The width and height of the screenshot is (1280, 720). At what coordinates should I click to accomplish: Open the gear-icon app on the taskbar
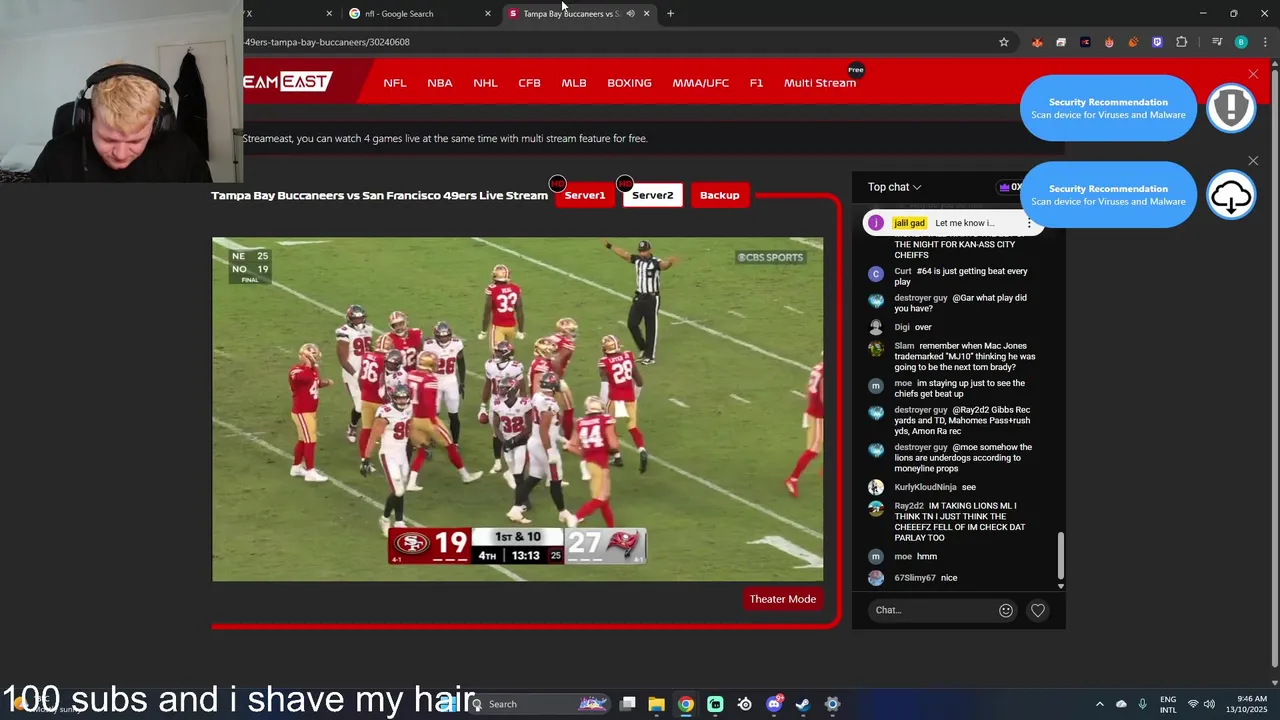[832, 704]
